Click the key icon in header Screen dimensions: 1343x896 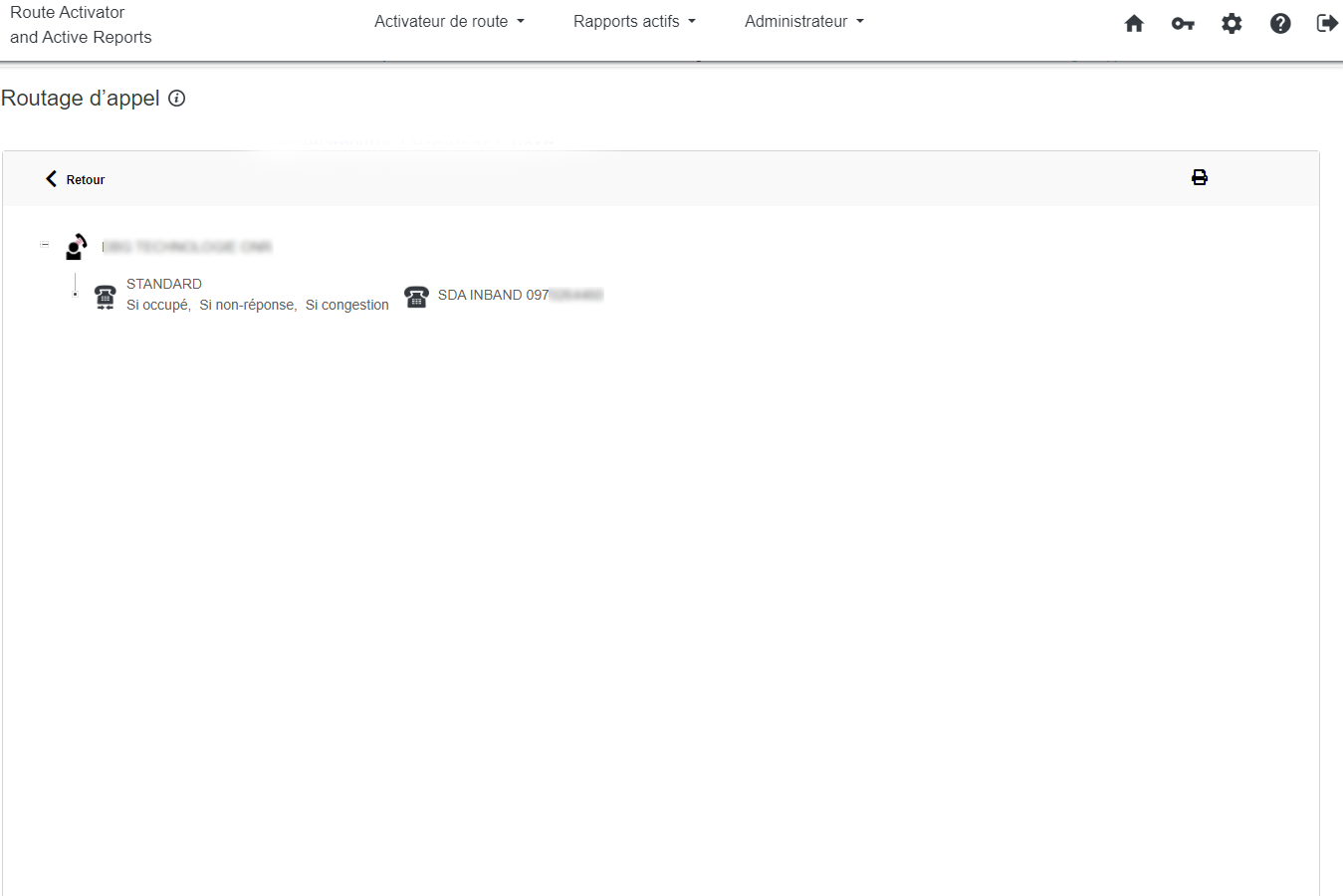(x=1183, y=24)
